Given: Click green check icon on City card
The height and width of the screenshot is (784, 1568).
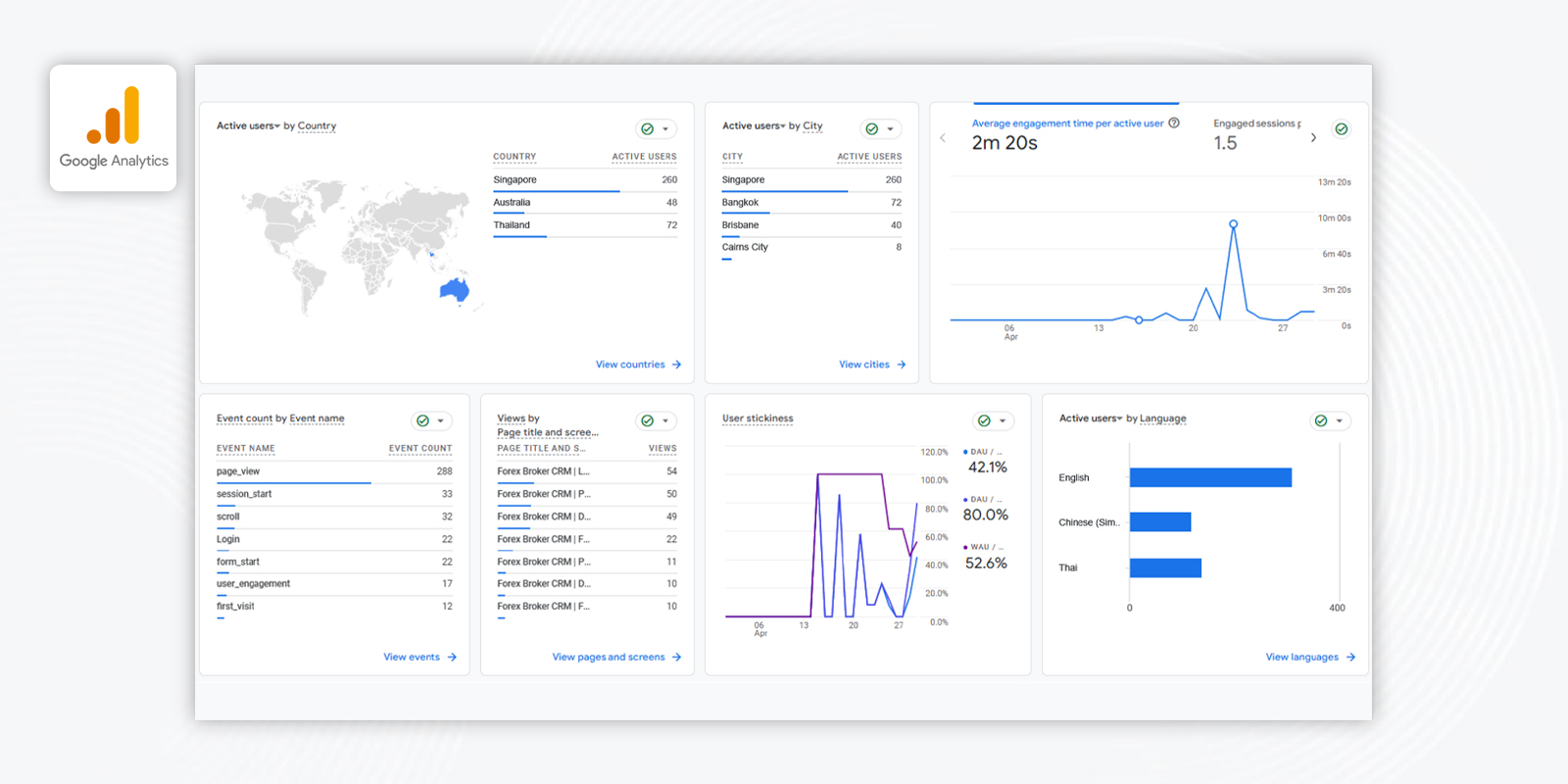Looking at the screenshot, I should (871, 129).
